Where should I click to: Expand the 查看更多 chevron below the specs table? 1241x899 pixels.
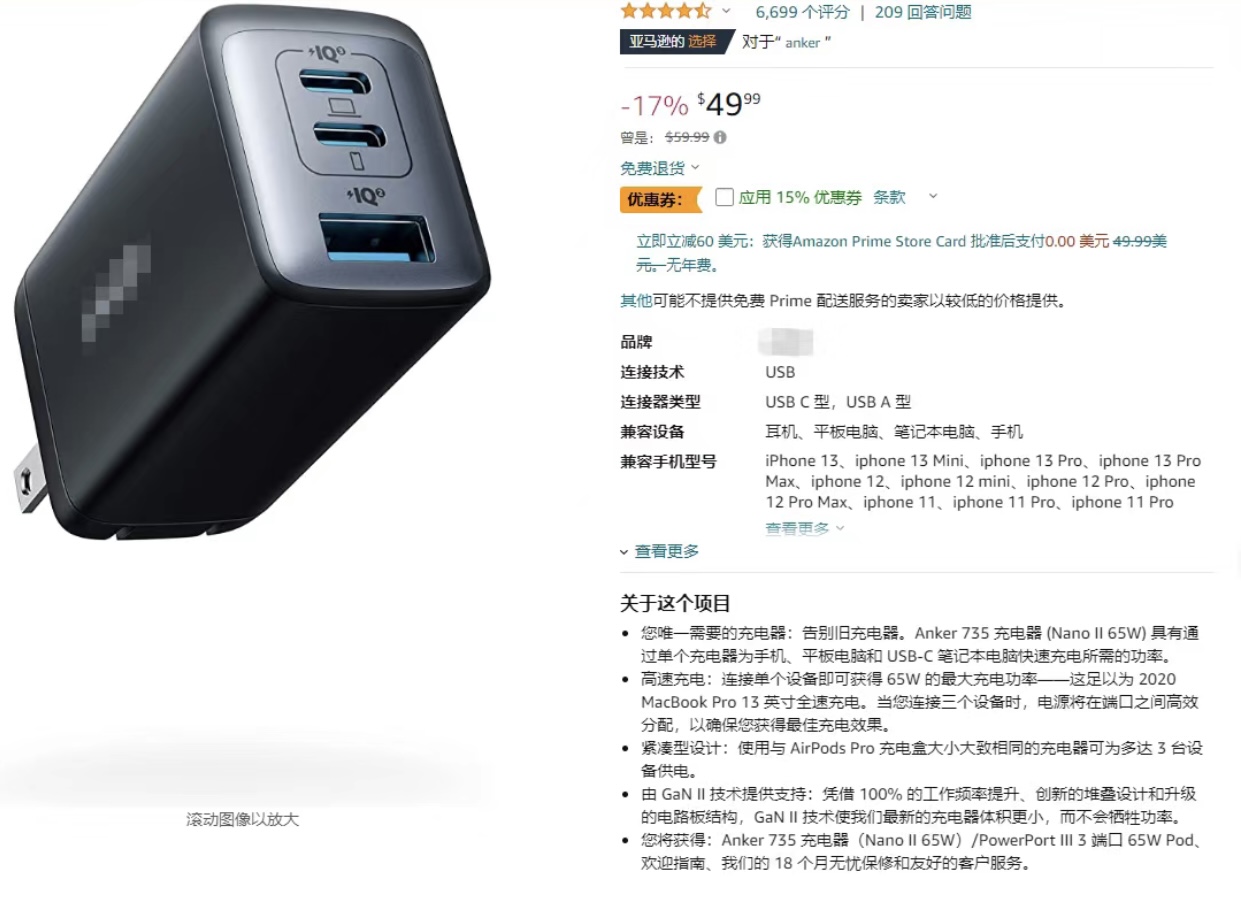(660, 551)
